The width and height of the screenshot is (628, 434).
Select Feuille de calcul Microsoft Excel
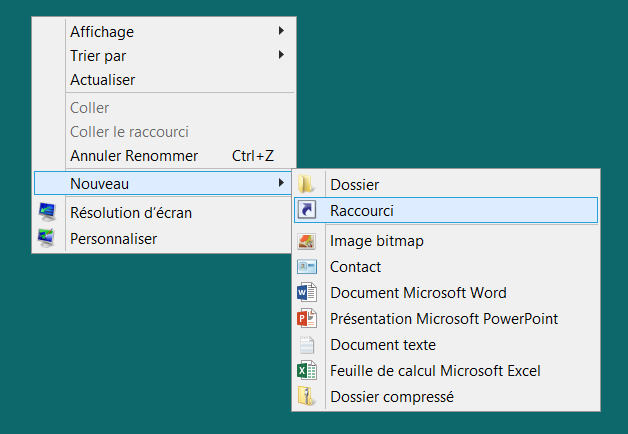[435, 371]
